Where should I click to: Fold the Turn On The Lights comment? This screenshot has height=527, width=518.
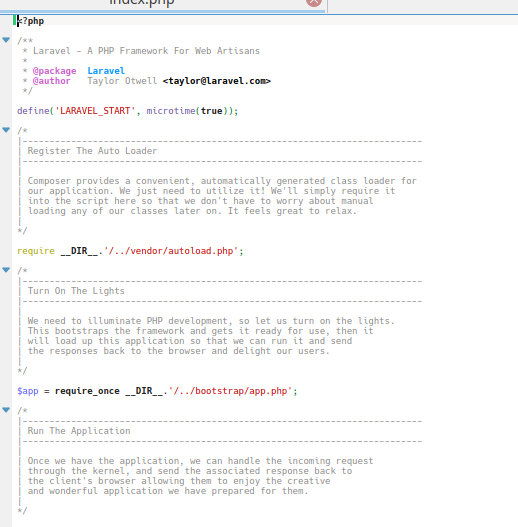click(6, 270)
